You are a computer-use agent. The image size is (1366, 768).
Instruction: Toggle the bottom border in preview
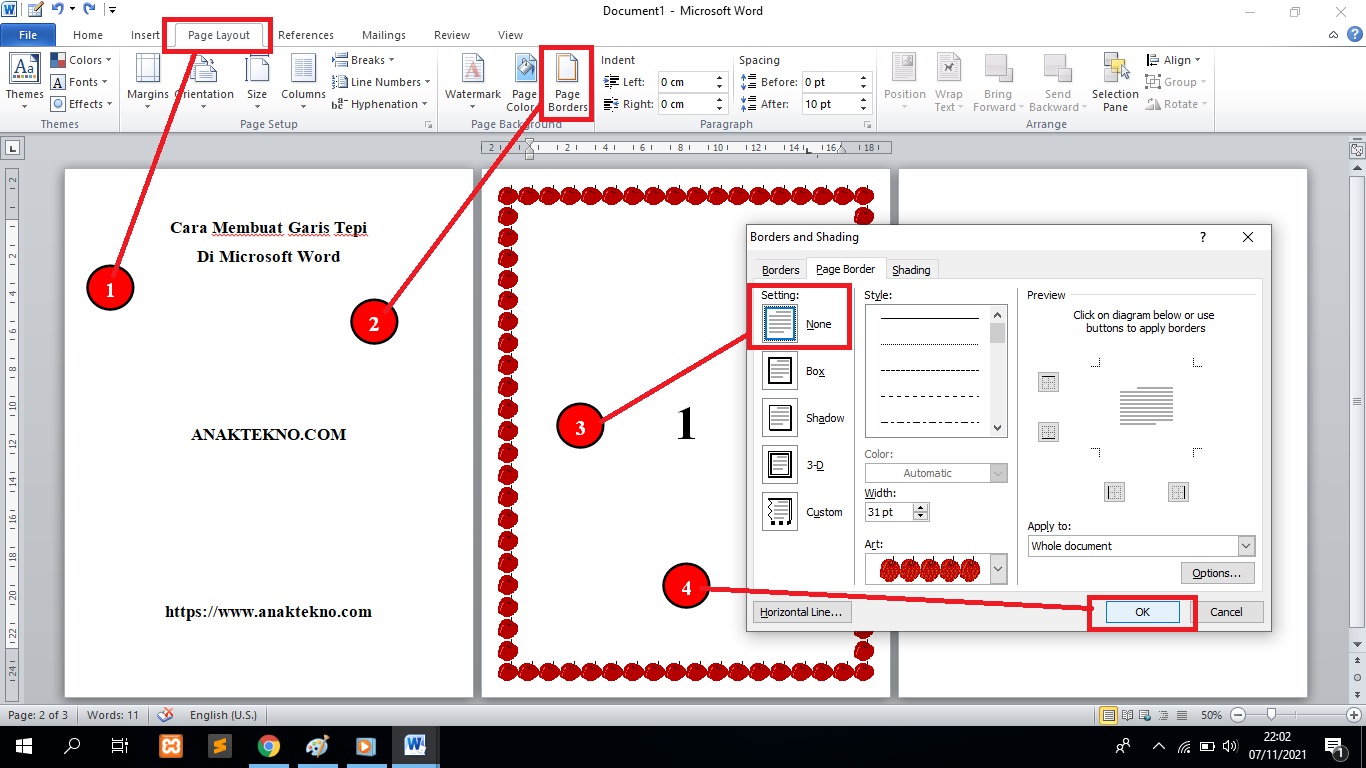pyautogui.click(x=1048, y=432)
